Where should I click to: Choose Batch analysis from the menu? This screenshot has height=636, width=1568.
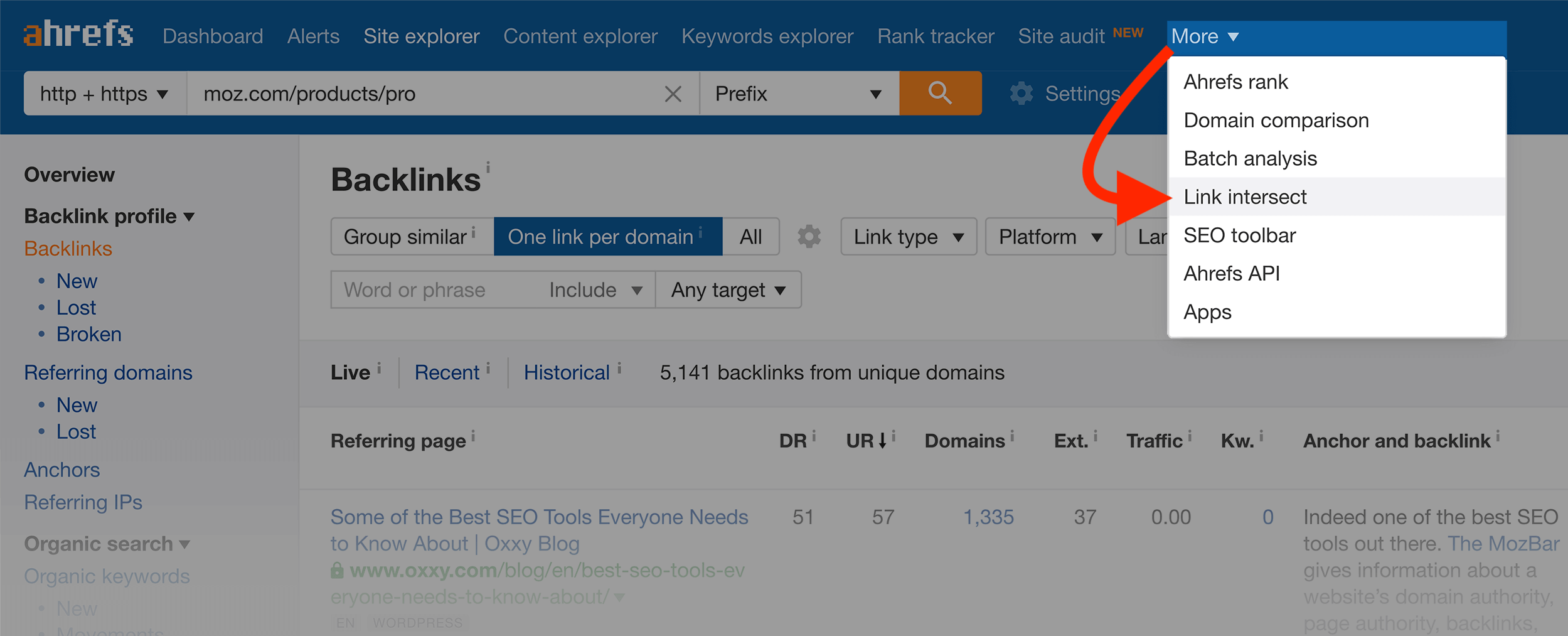[1336, 159]
